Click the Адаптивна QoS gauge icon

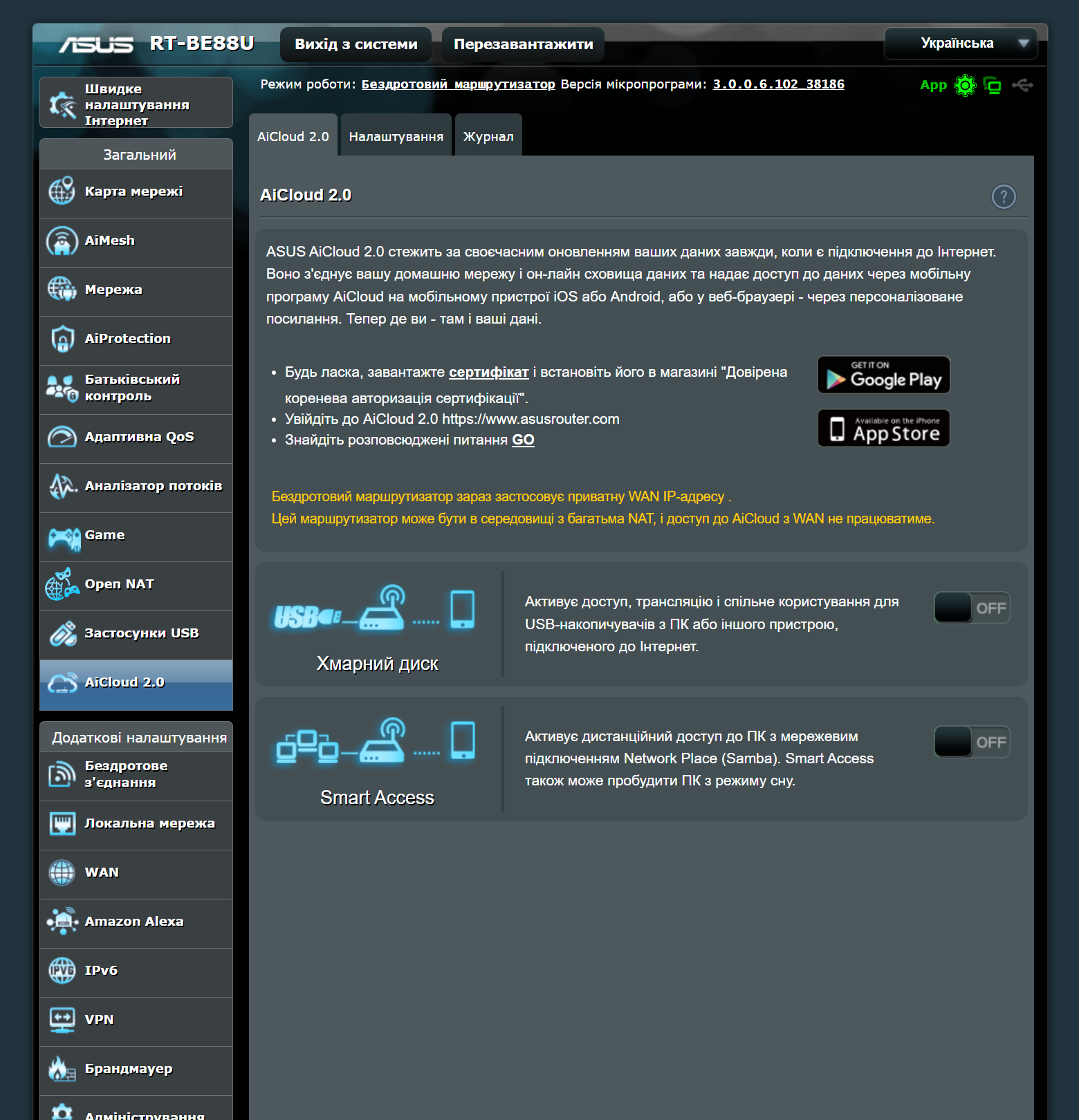pos(62,437)
